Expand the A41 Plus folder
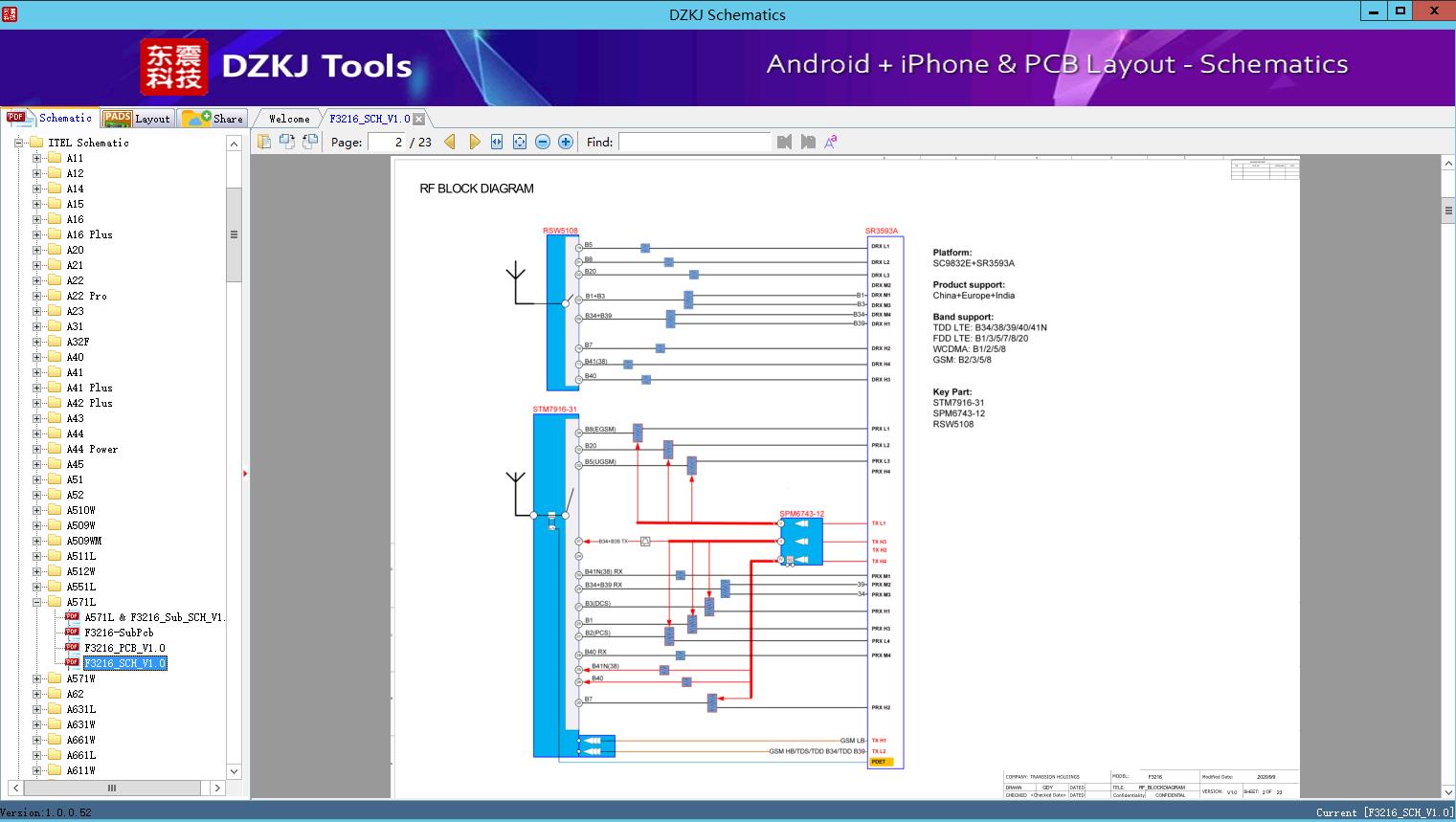Viewport: 1456px width, 822px height. click(x=36, y=388)
